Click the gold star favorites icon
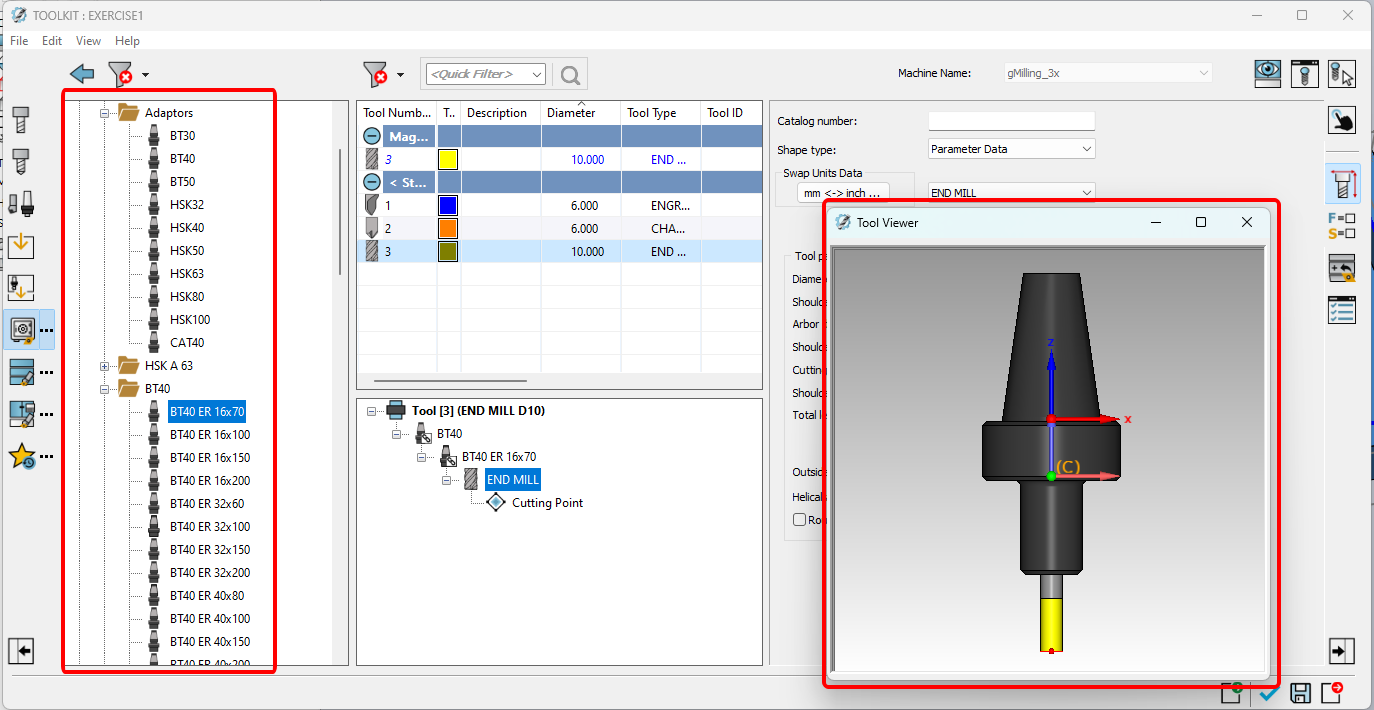Screen dimensions: 1374x710 [x=21, y=456]
